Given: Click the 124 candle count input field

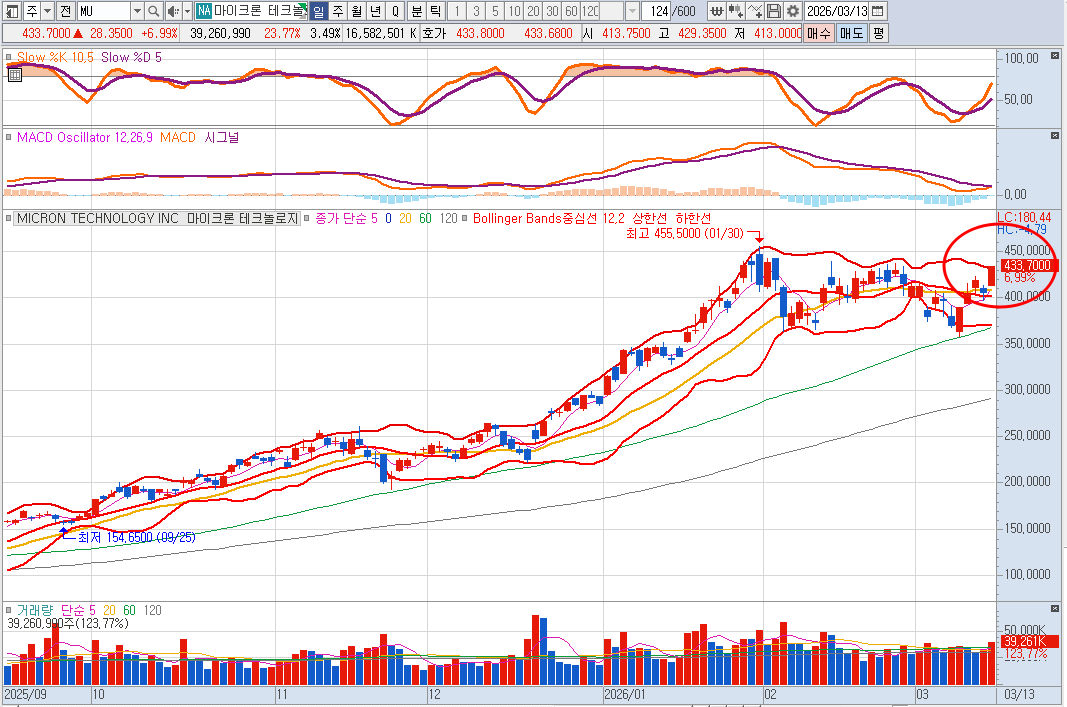Looking at the screenshot, I should 658,11.
